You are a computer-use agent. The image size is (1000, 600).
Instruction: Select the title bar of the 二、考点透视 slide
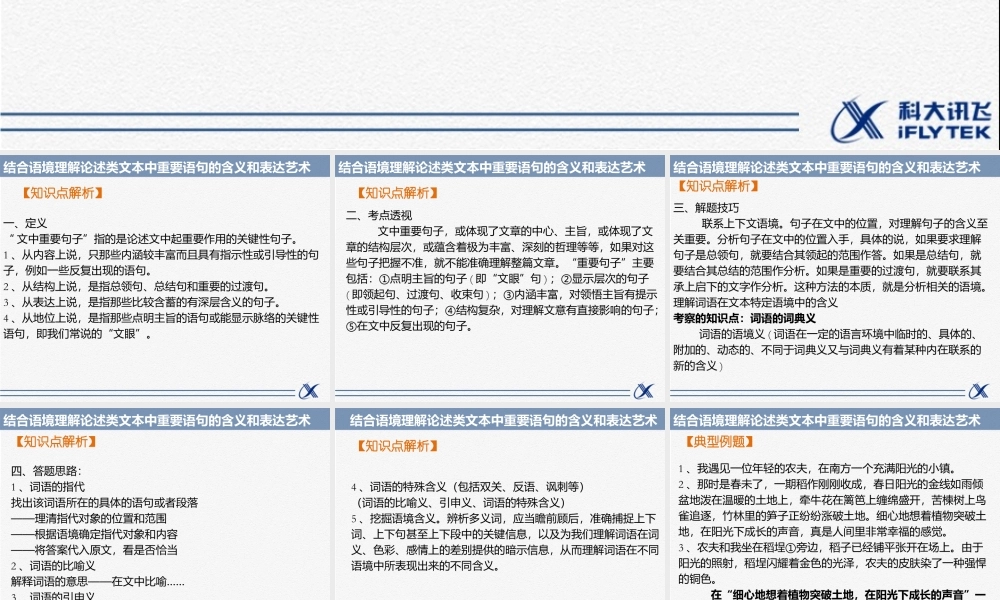tap(499, 167)
